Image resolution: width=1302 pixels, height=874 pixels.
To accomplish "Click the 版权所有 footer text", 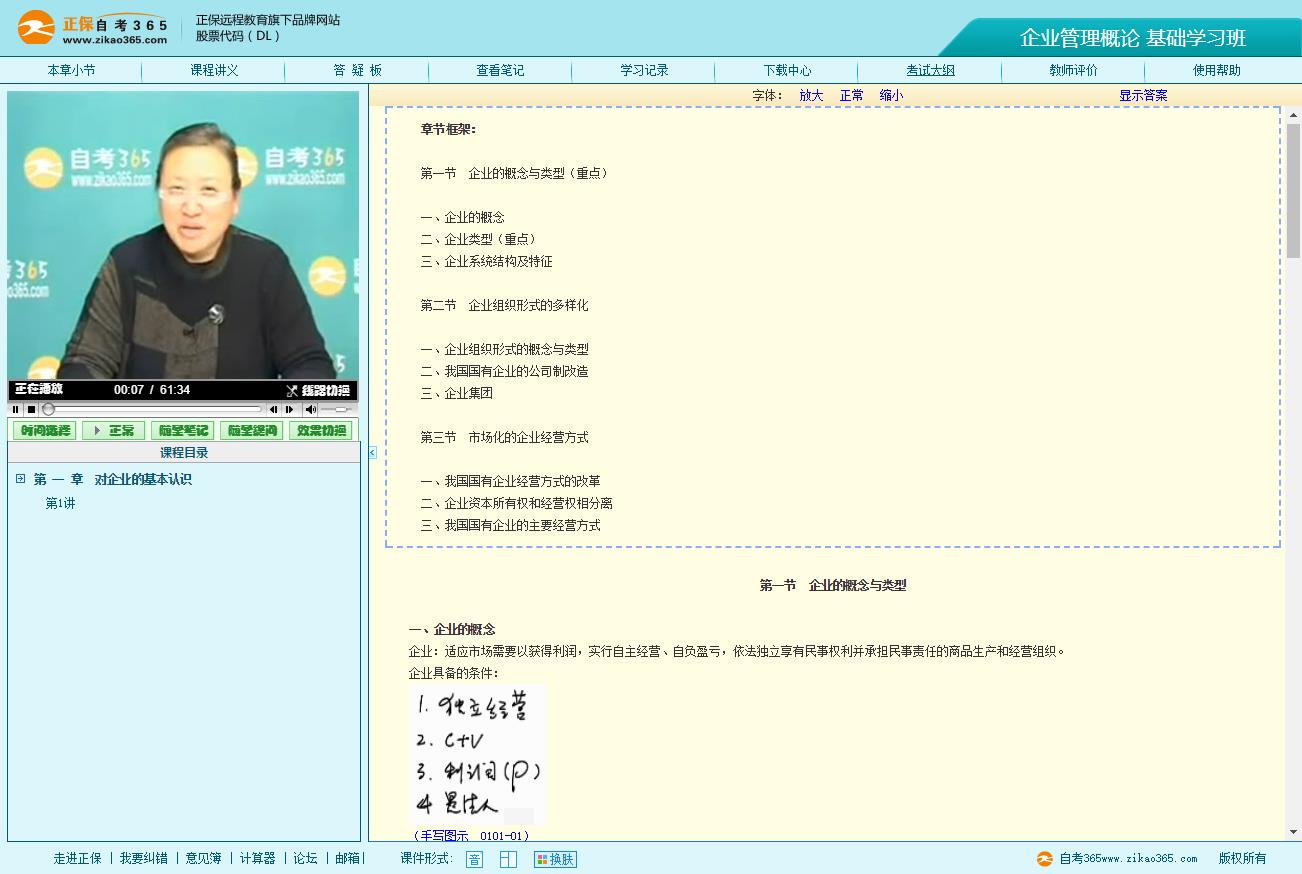I will point(1242,858).
